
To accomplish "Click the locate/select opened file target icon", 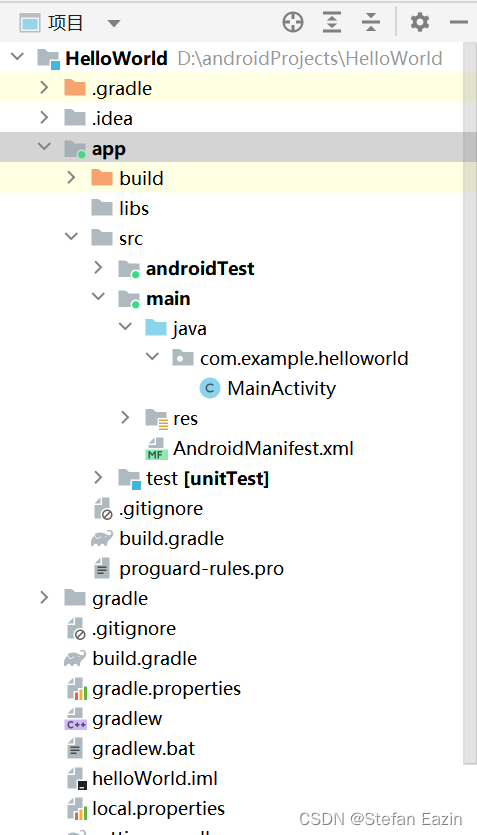I will tap(293, 23).
